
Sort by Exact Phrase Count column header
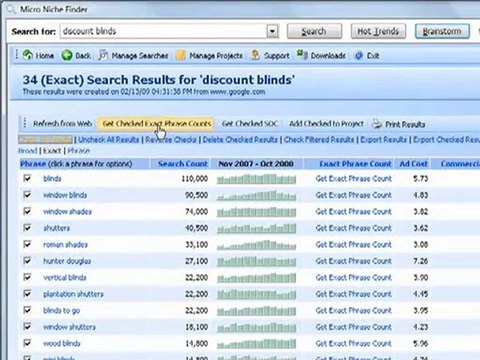(x=349, y=164)
